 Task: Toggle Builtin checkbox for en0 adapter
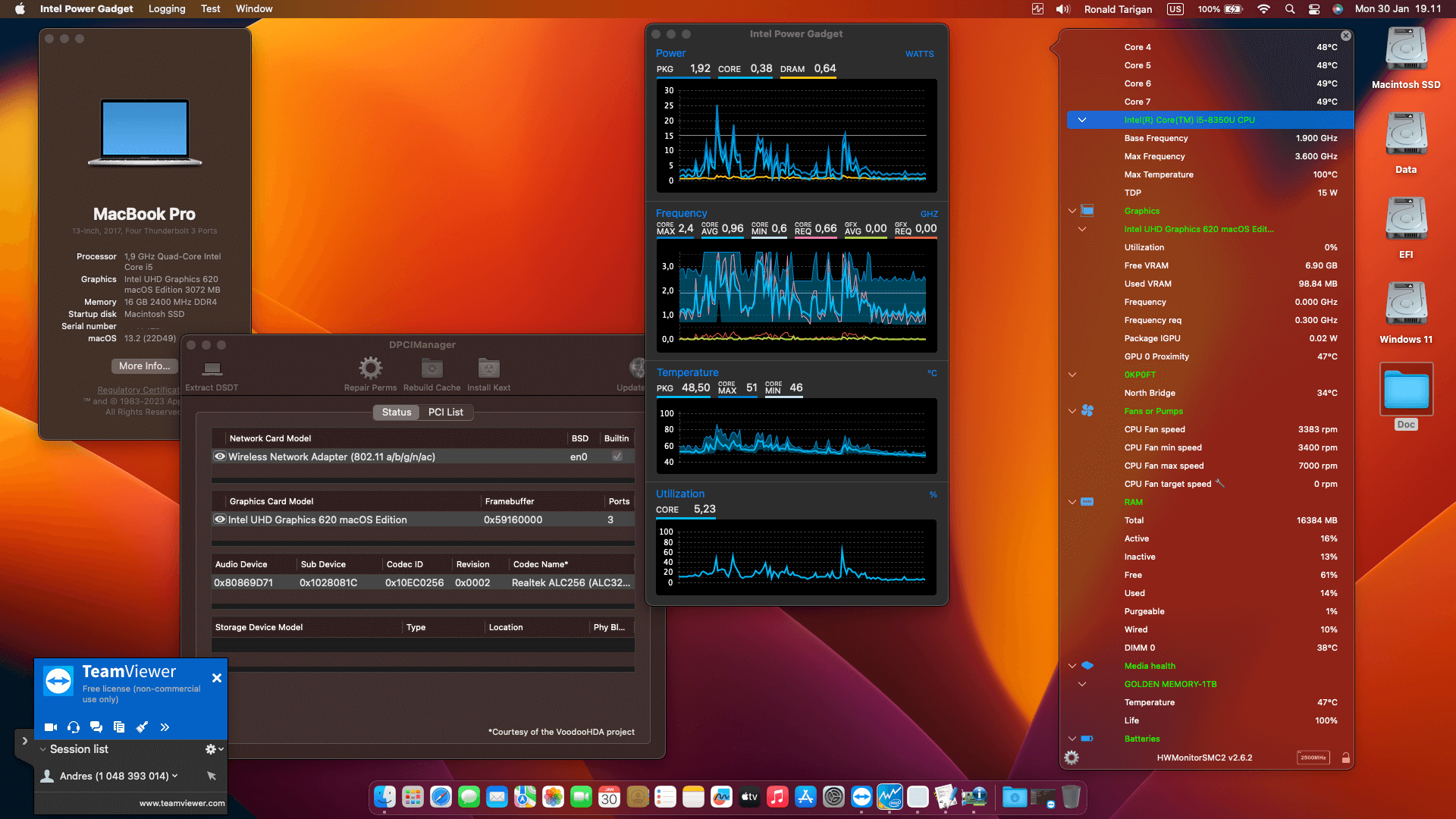(x=617, y=457)
